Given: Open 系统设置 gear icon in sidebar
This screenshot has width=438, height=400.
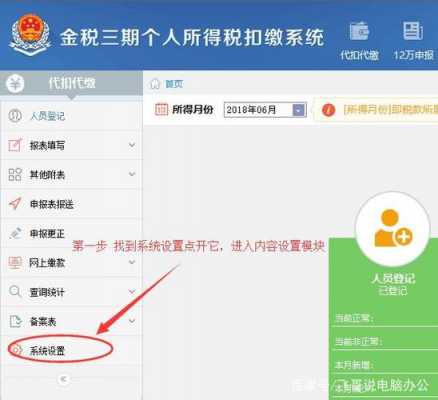Looking at the screenshot, I should [15, 350].
